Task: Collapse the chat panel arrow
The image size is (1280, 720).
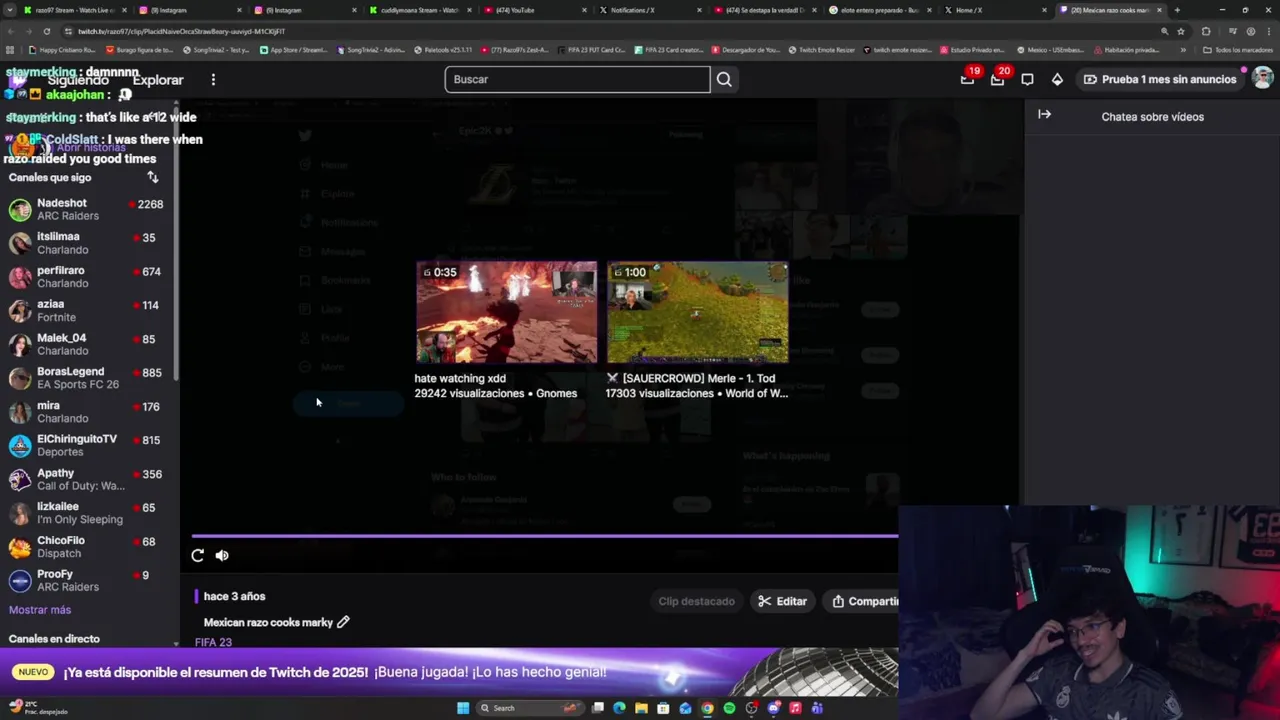Action: 1044,115
